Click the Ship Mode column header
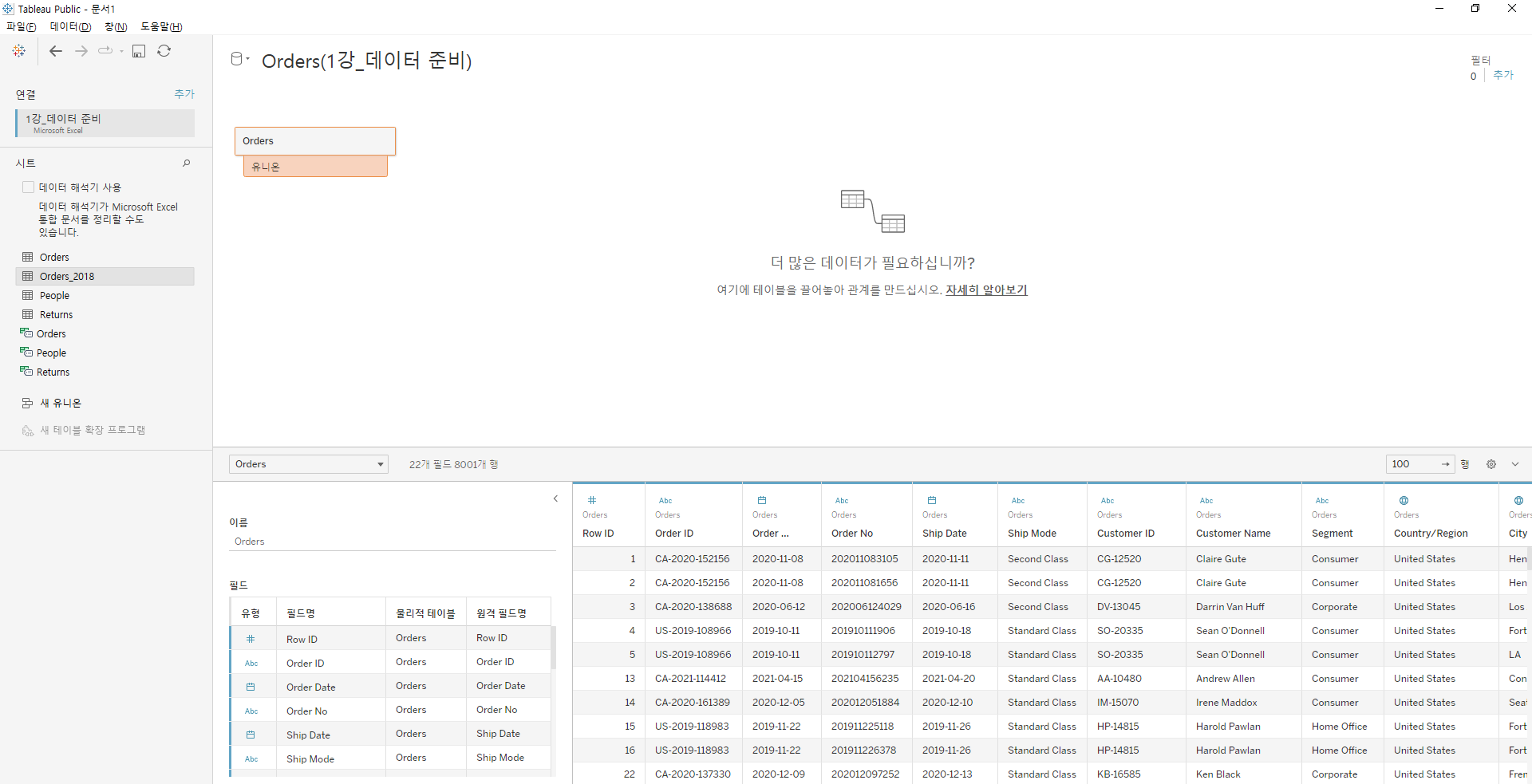 (x=1032, y=534)
